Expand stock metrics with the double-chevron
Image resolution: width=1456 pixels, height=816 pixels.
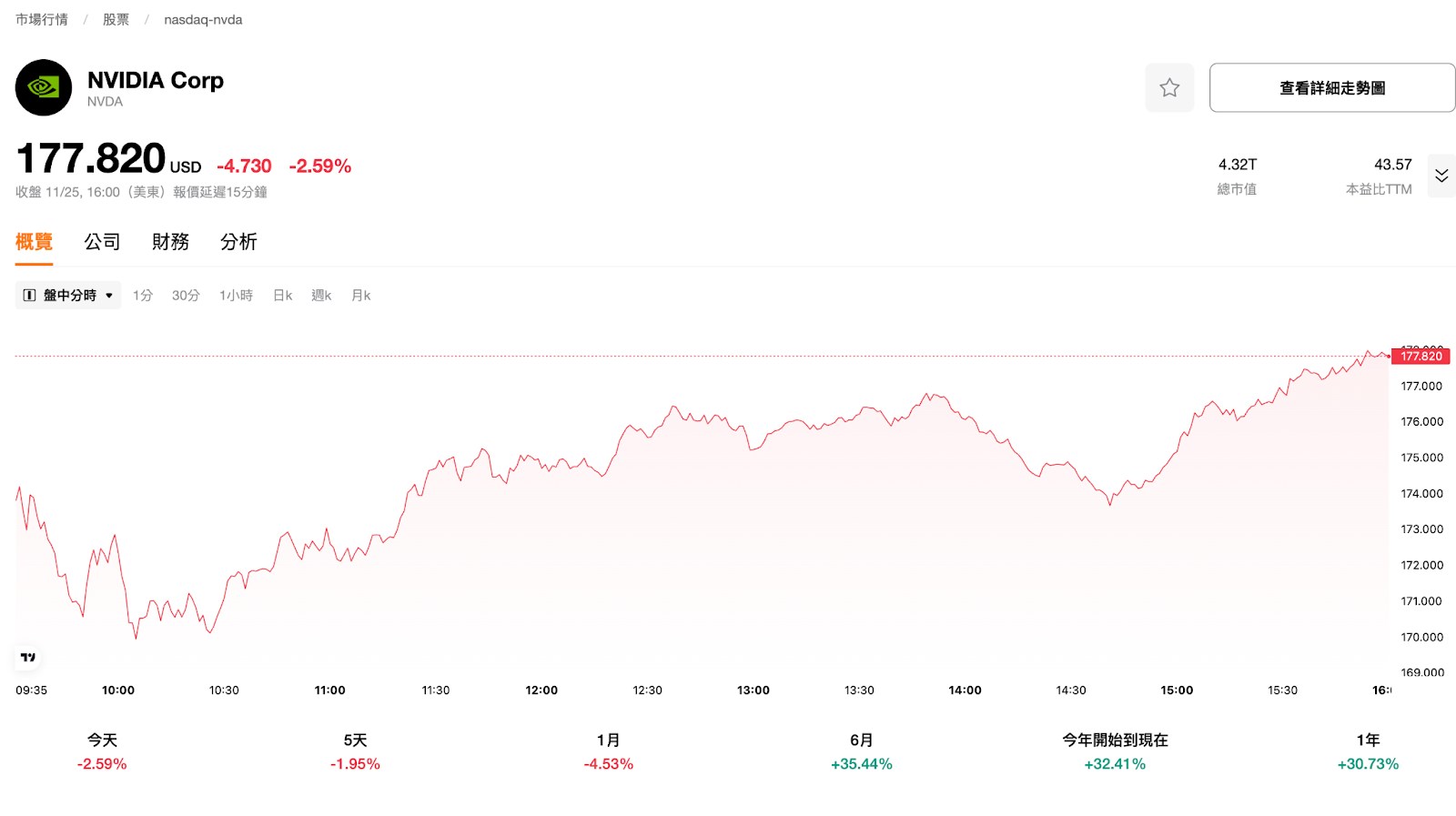[x=1441, y=175]
